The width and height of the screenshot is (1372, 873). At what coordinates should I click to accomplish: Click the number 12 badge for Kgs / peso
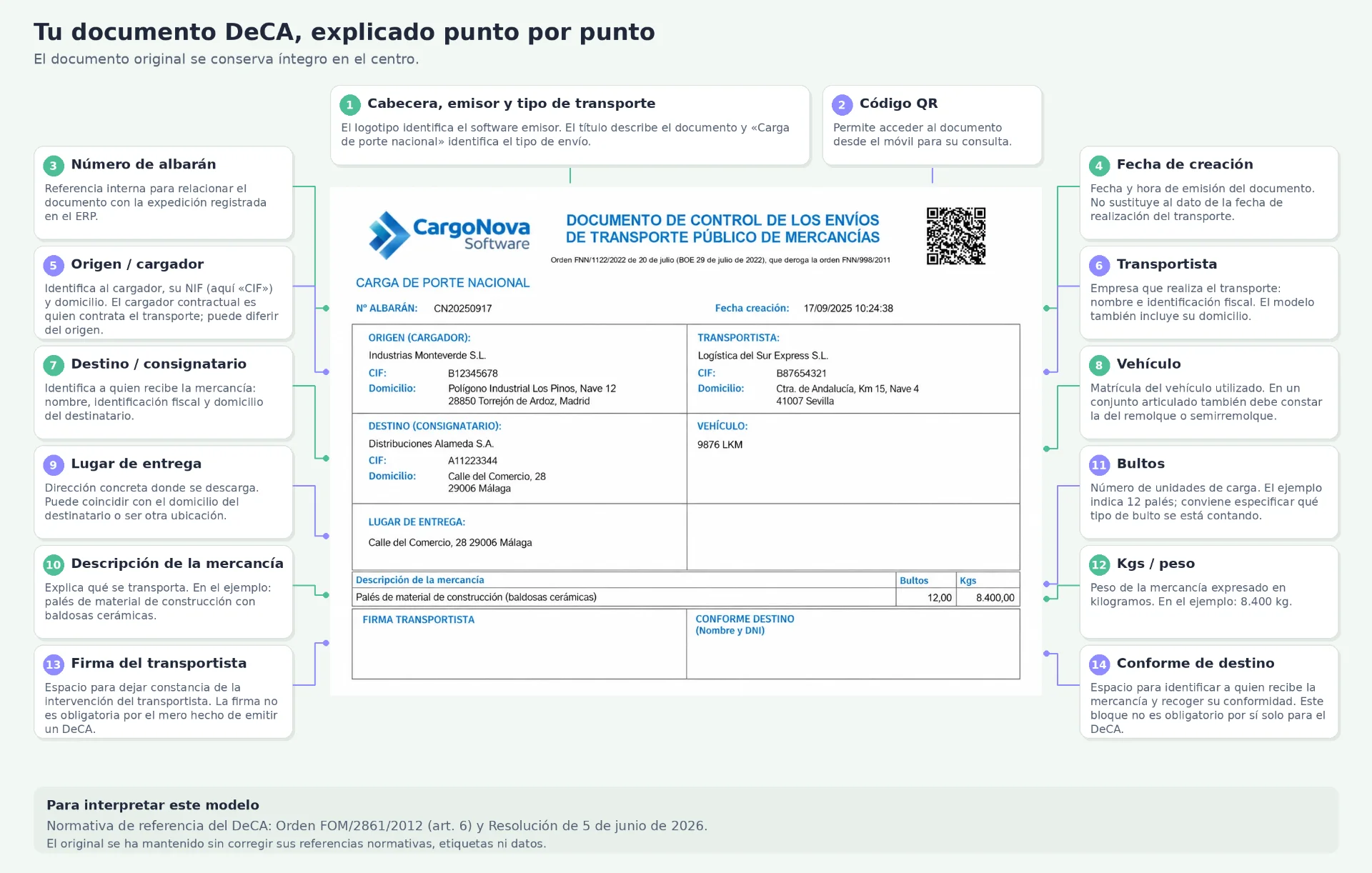click(1099, 565)
